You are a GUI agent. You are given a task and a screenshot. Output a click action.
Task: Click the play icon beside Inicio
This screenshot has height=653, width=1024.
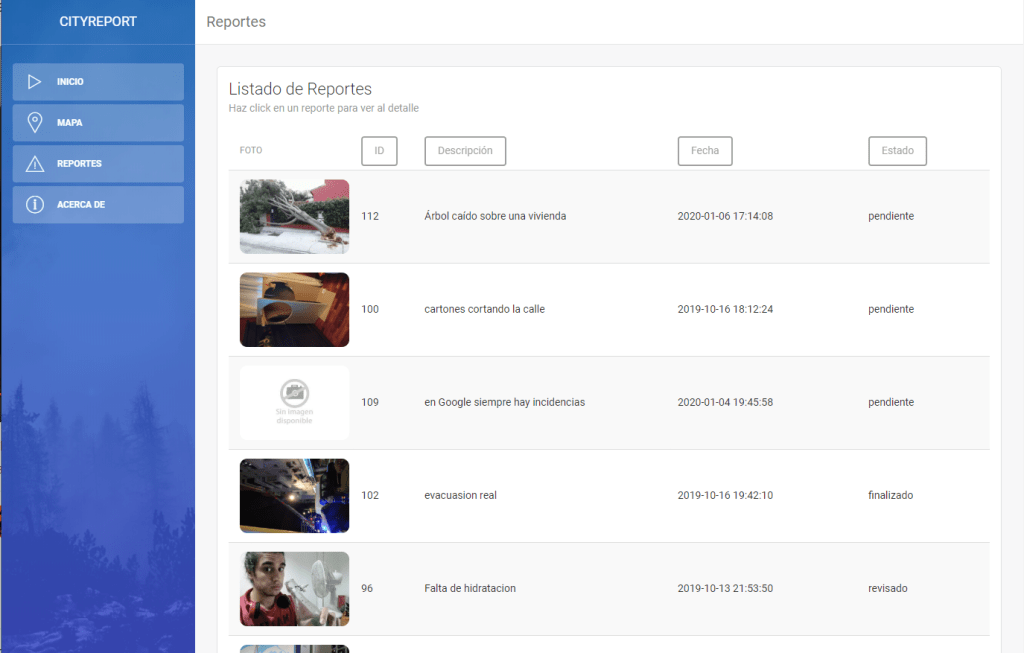tap(35, 82)
